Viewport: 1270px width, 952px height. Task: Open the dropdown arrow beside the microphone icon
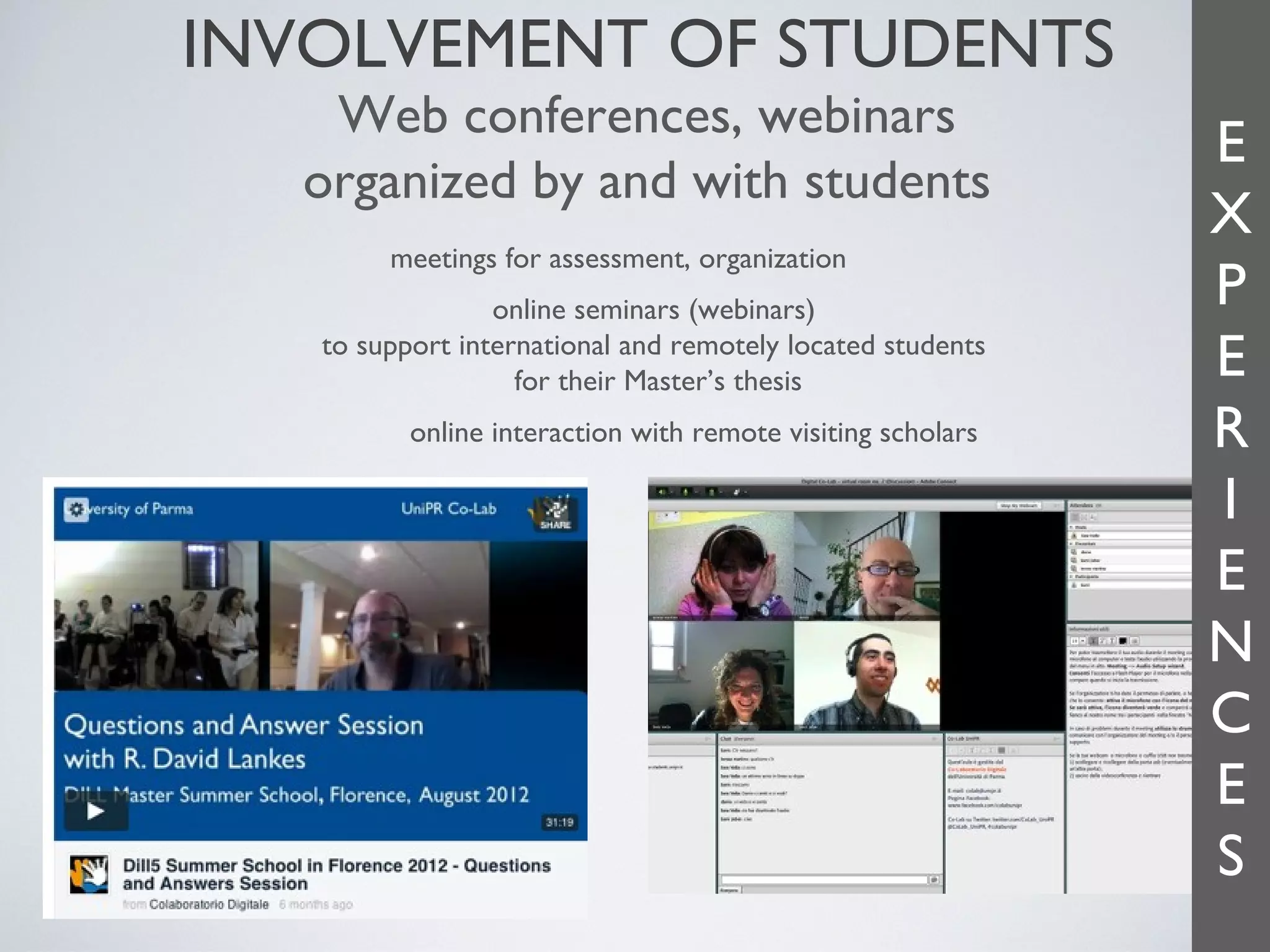coord(696,492)
